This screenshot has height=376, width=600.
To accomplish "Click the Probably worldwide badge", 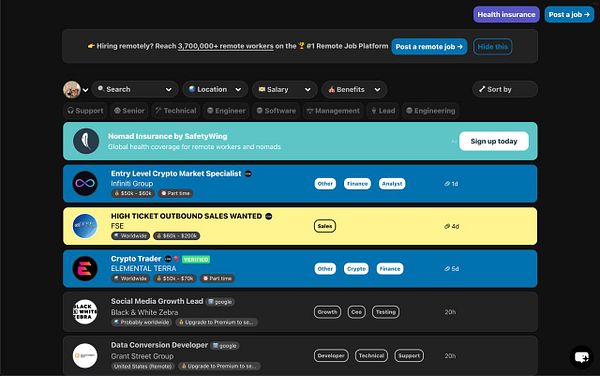I will point(142,322).
